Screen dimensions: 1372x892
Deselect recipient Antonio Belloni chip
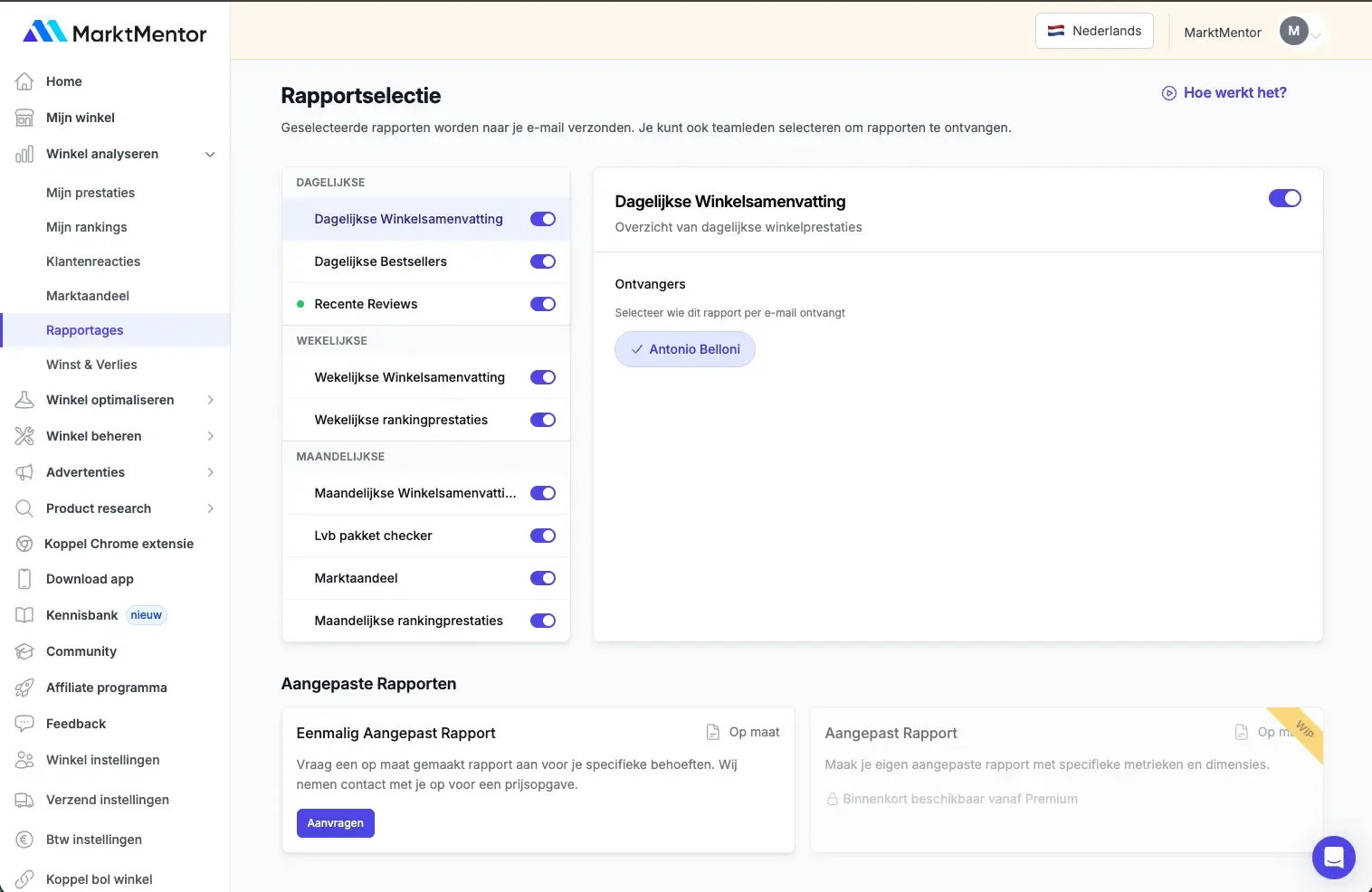[685, 349]
